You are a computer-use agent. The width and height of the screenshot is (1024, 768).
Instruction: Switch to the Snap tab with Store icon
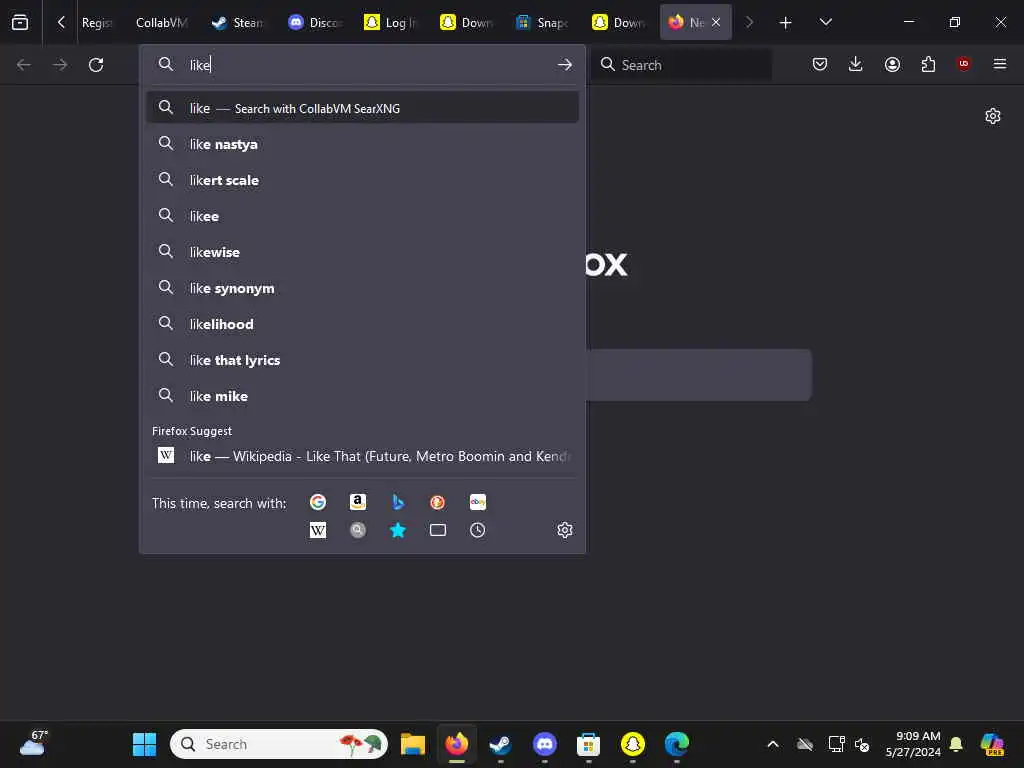542,22
